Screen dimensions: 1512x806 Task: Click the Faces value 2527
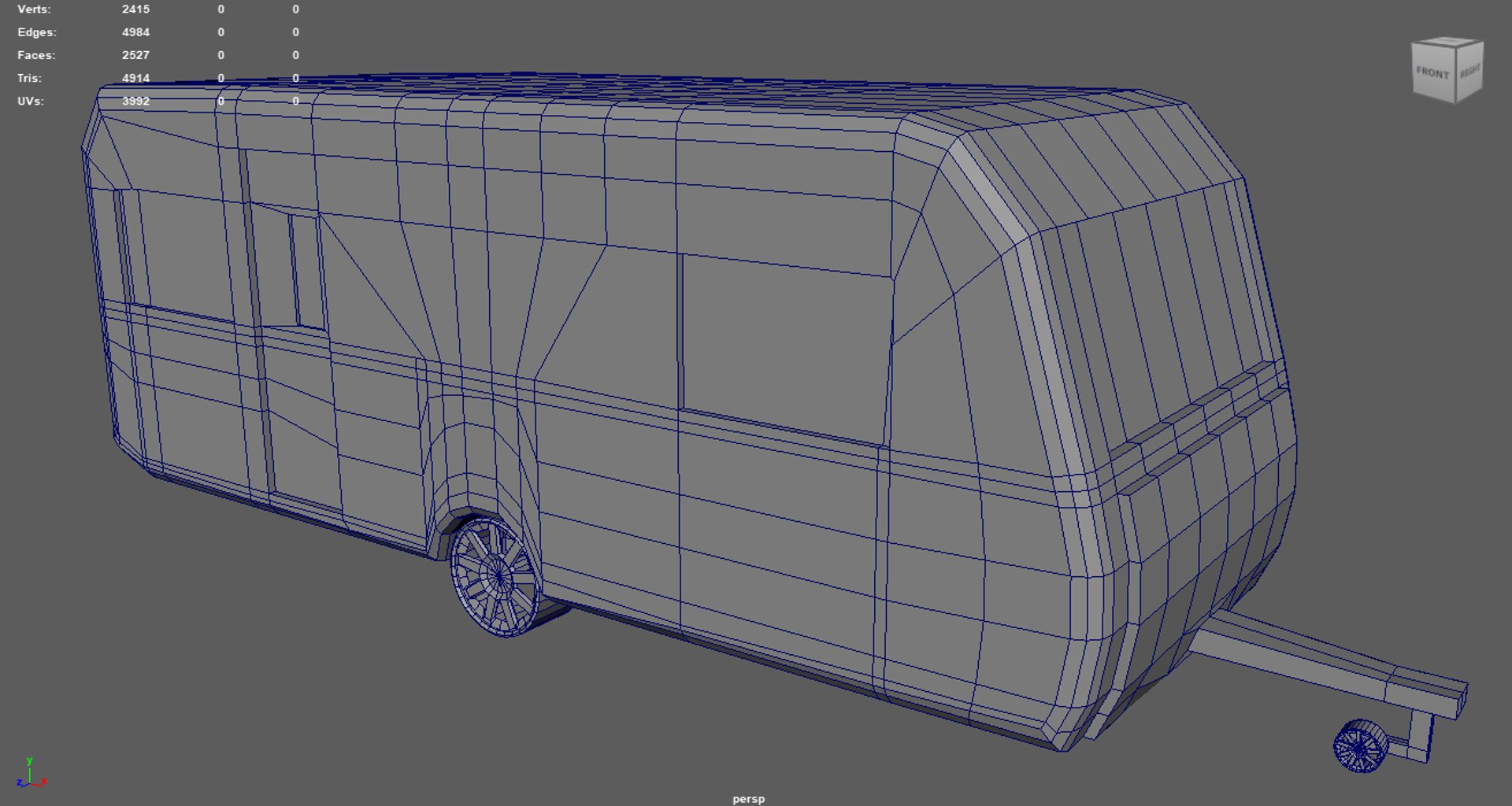pos(135,55)
